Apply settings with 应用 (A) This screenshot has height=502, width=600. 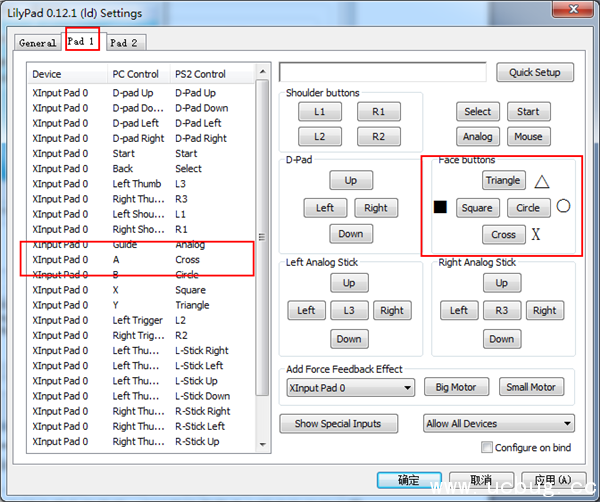click(553, 480)
